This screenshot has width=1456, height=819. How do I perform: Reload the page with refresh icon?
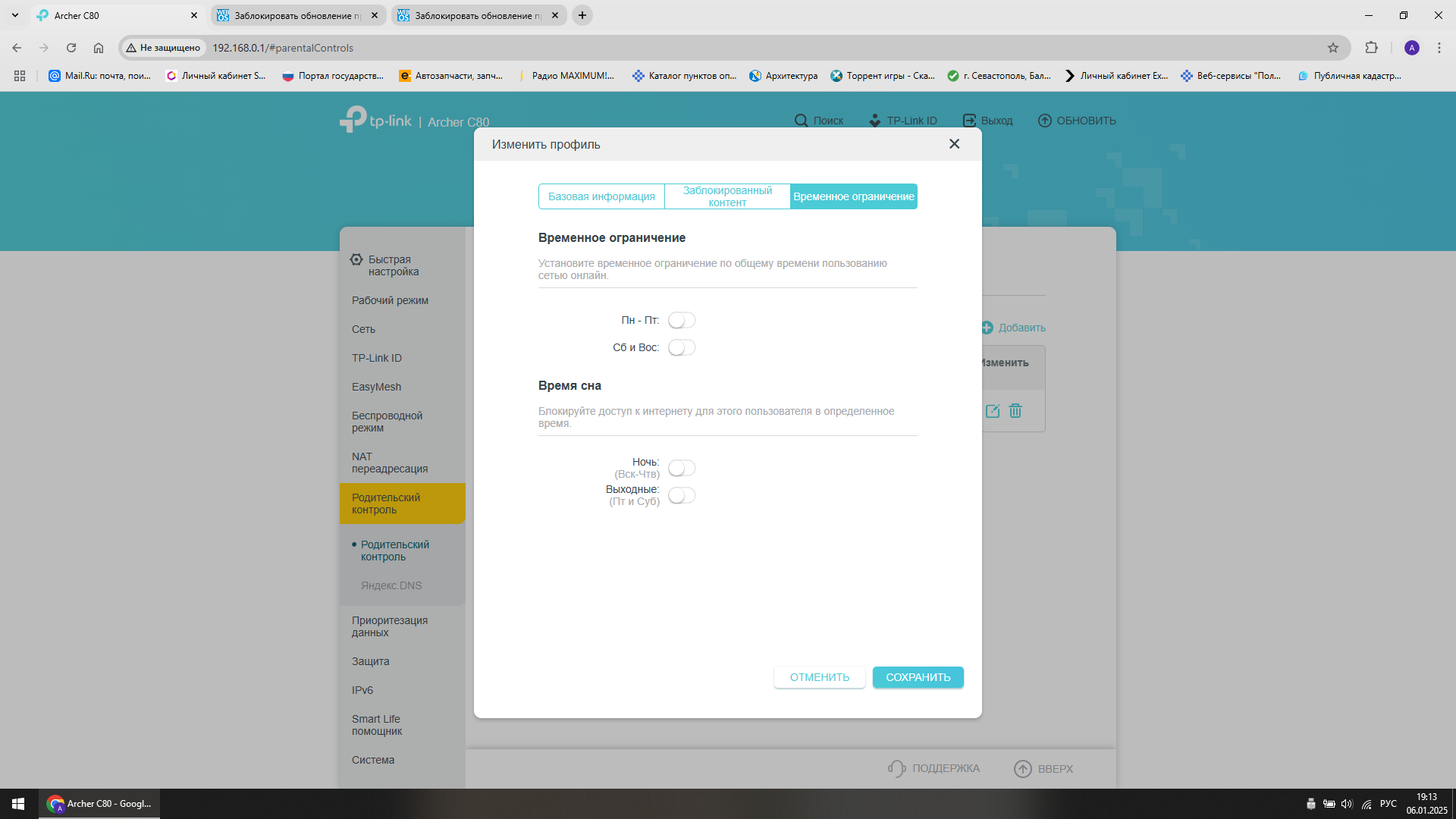click(71, 48)
